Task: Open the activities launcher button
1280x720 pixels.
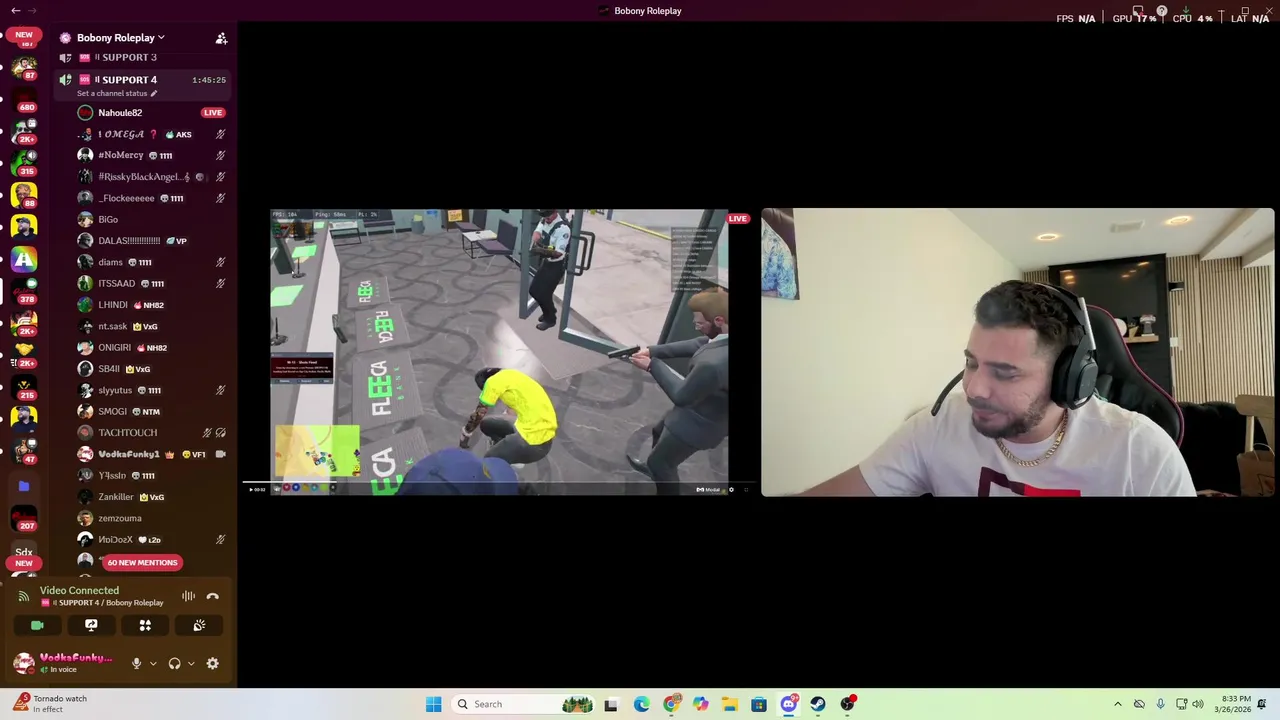Action: [x=145, y=625]
